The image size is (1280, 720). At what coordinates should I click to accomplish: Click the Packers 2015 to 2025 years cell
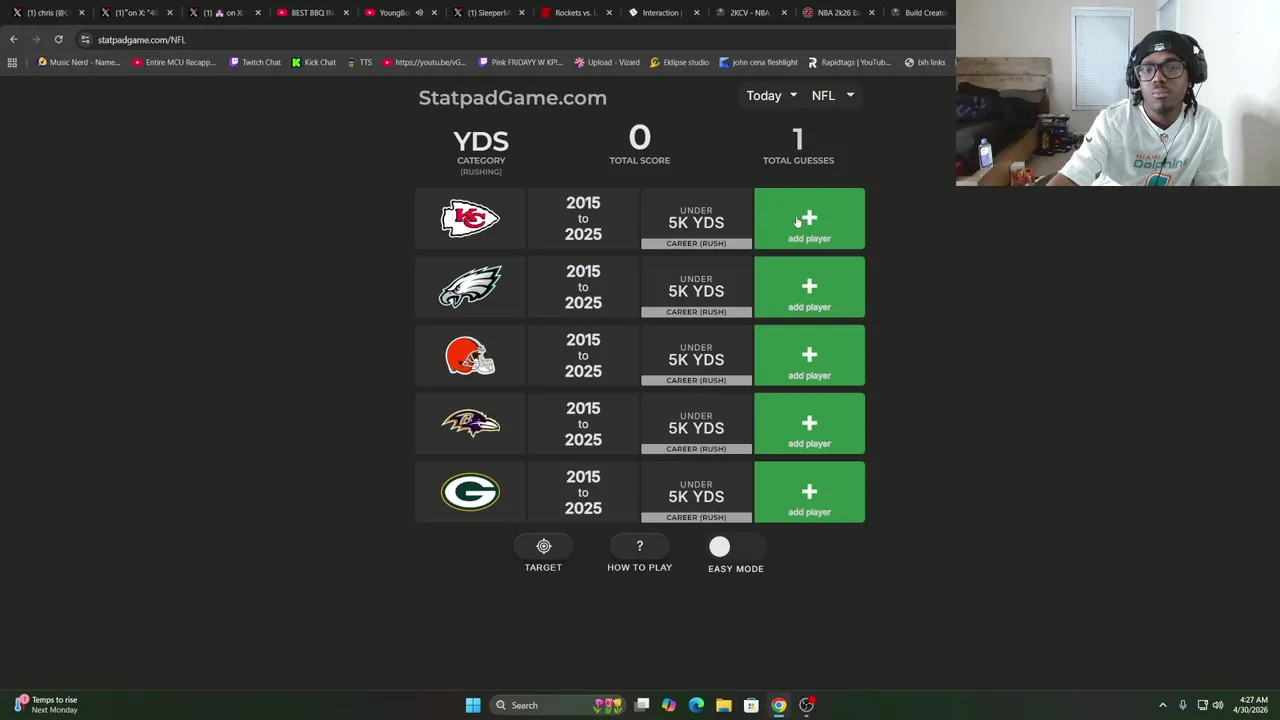(583, 492)
